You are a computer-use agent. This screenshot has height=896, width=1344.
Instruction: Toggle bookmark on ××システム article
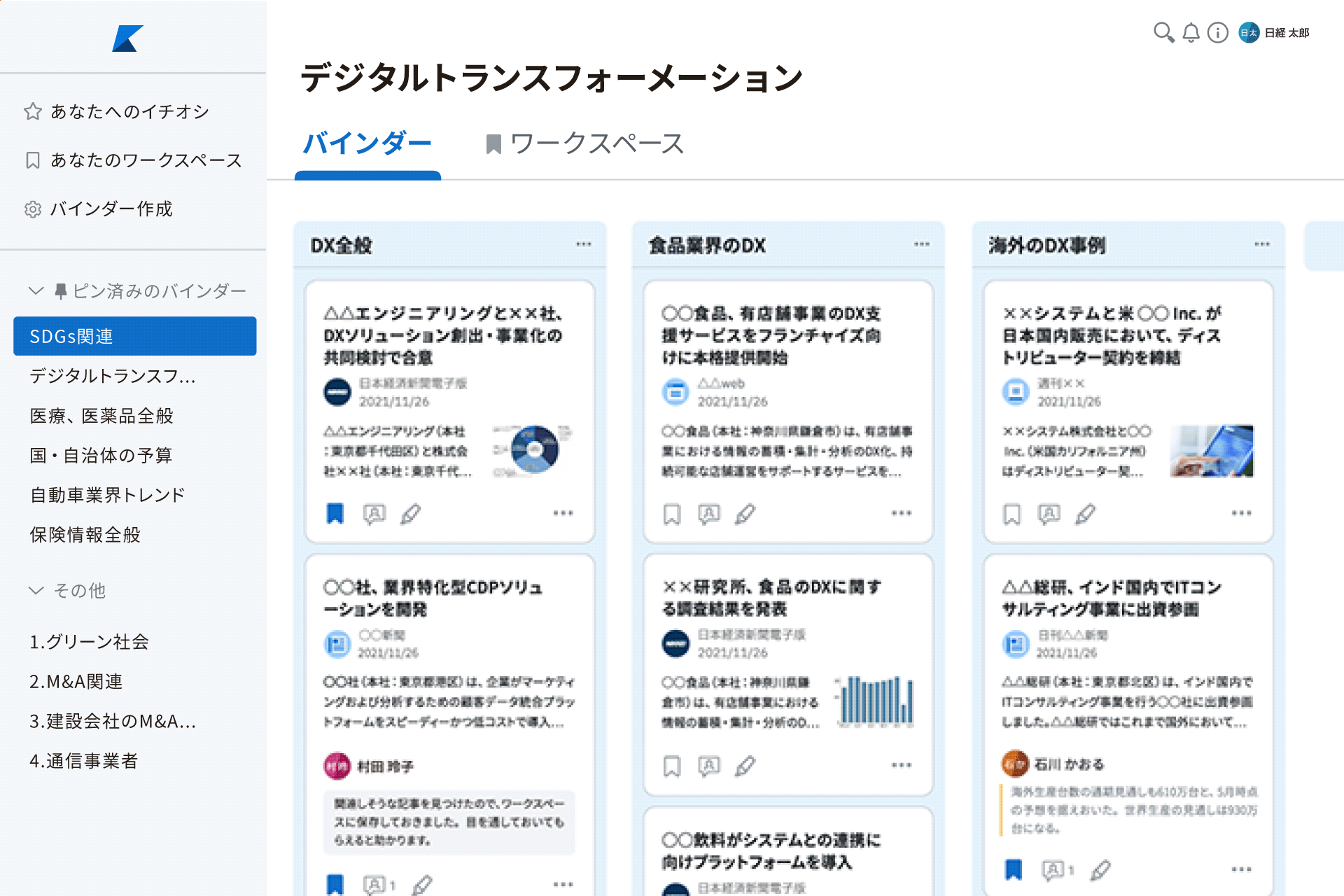tap(1012, 514)
